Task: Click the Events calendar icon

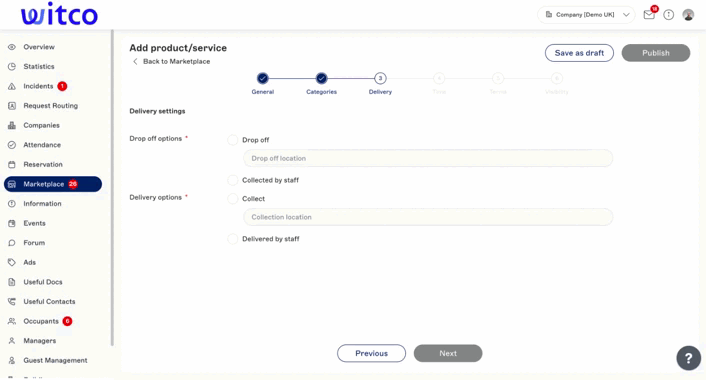Action: 12,223
